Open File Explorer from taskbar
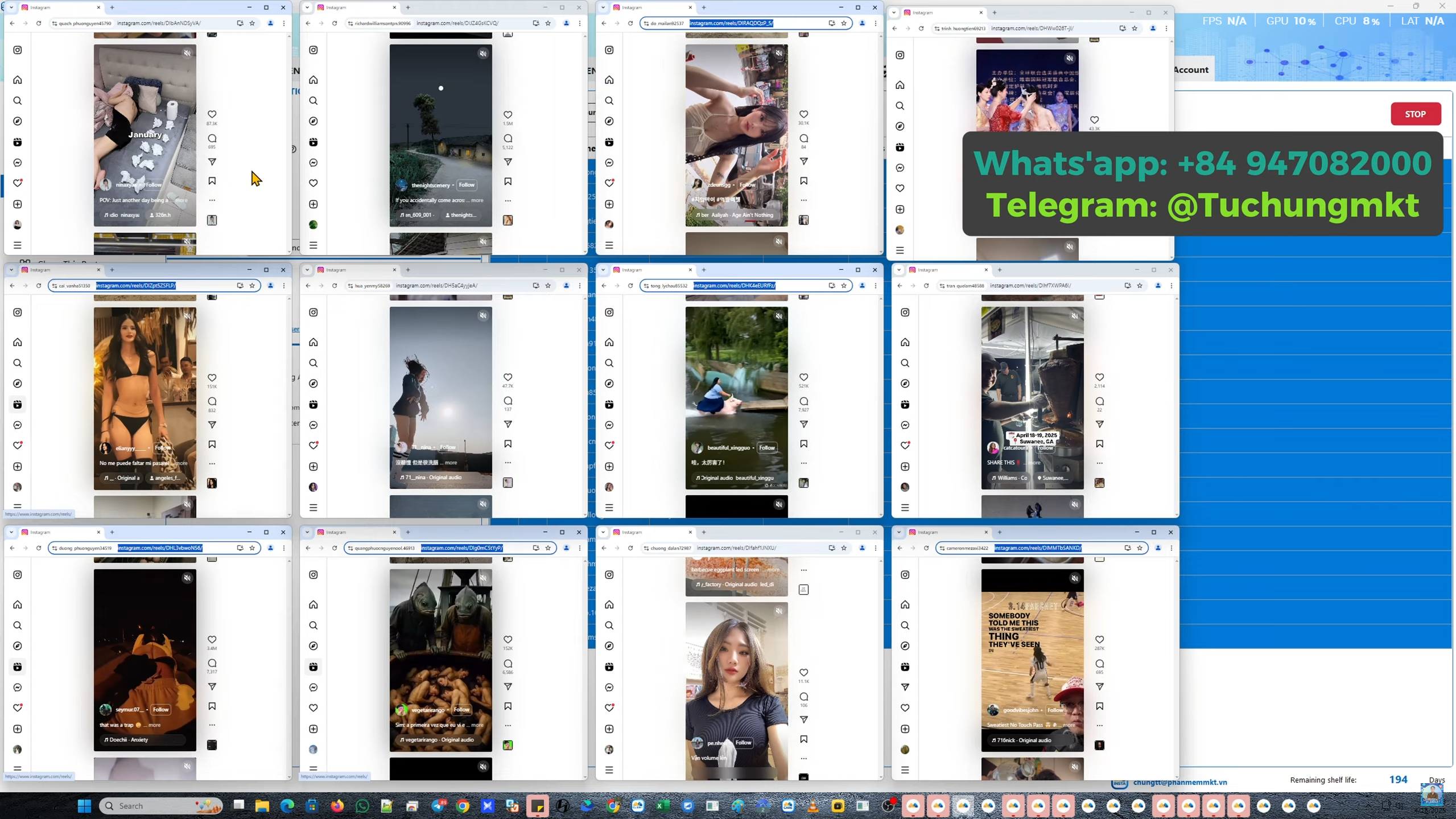Screen dimensions: 1456x819 point(262,806)
